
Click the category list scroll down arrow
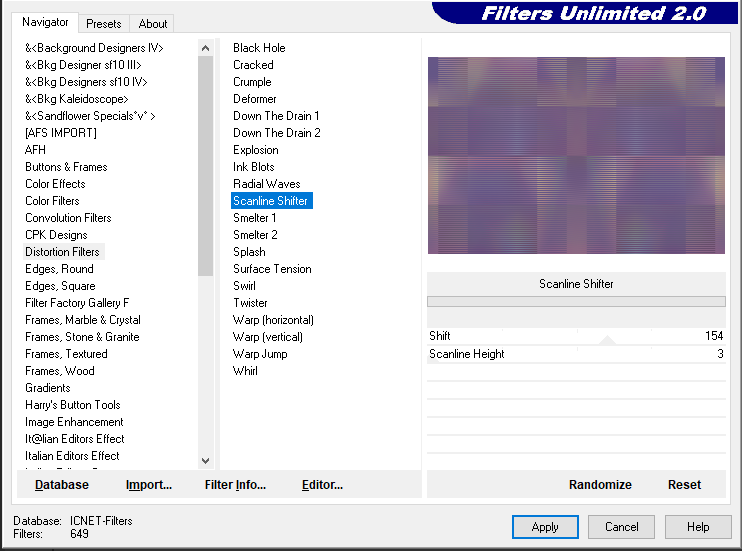pos(205,461)
